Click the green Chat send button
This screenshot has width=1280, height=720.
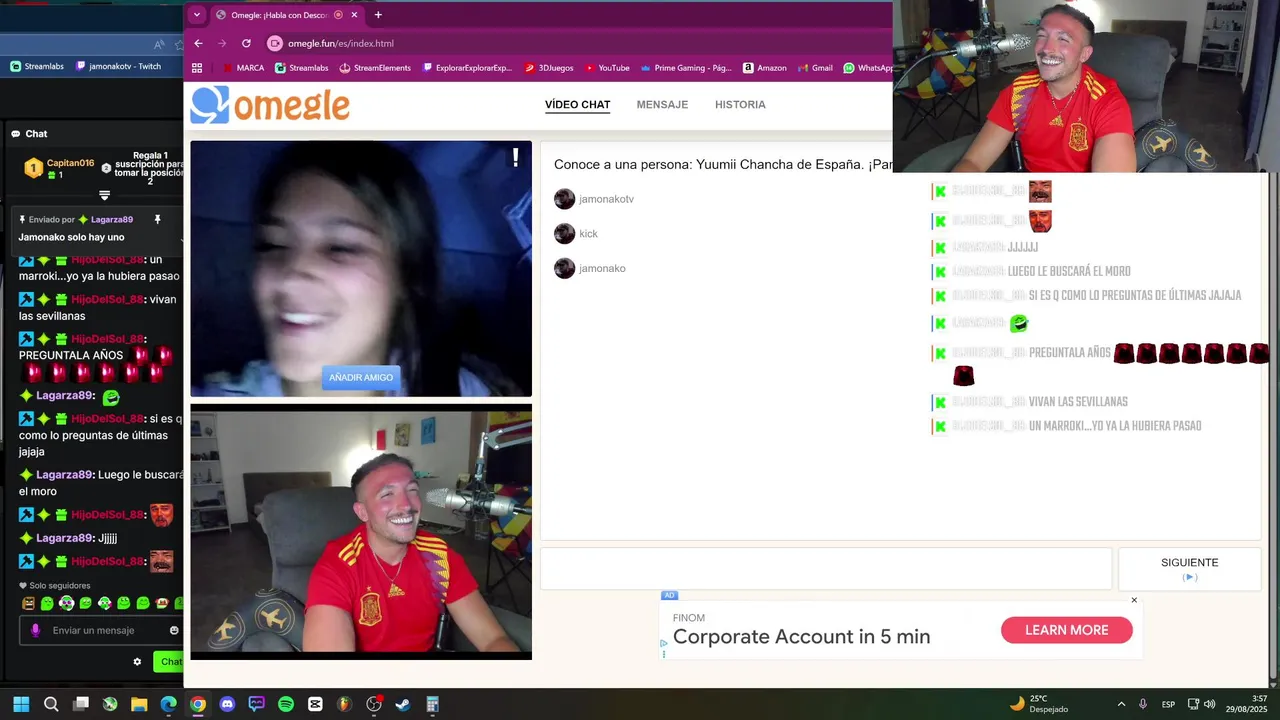point(169,661)
